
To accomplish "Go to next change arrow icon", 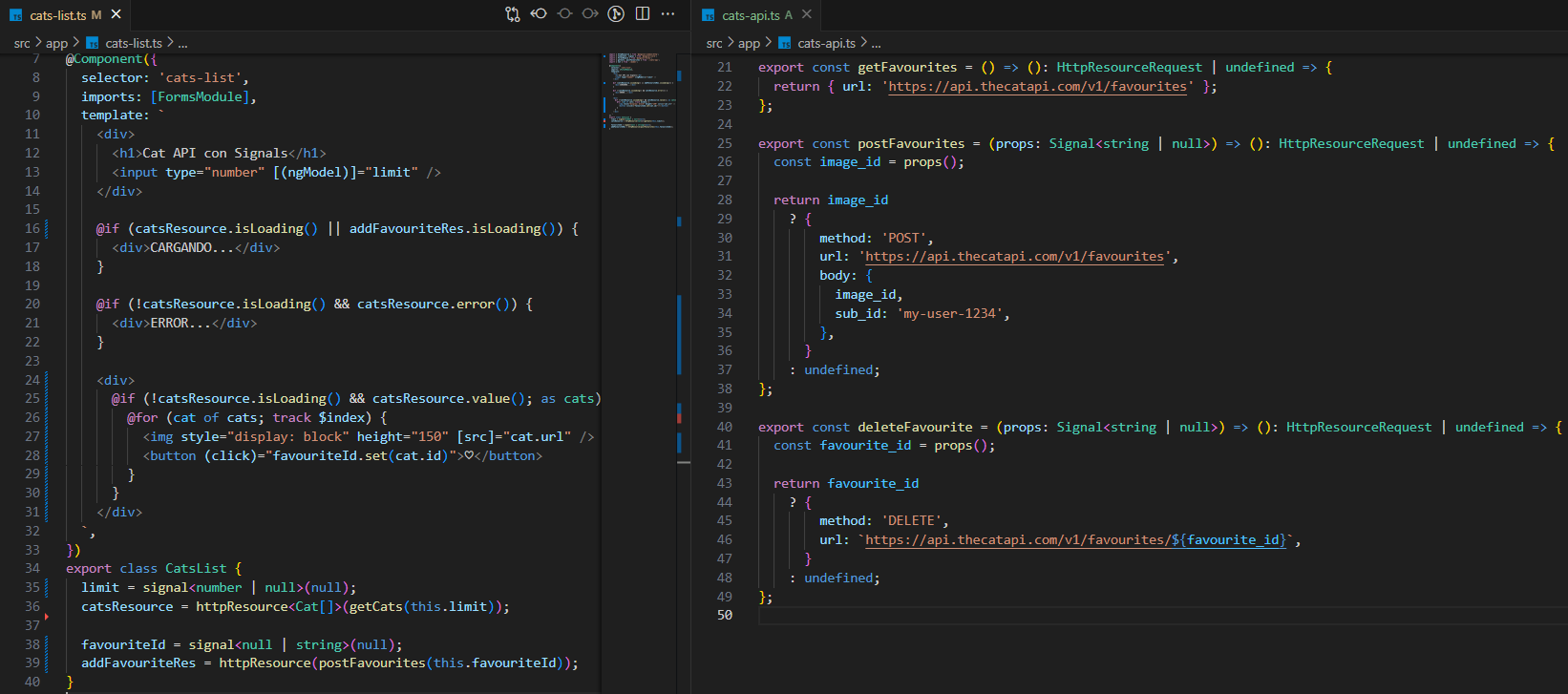I will (590, 14).
